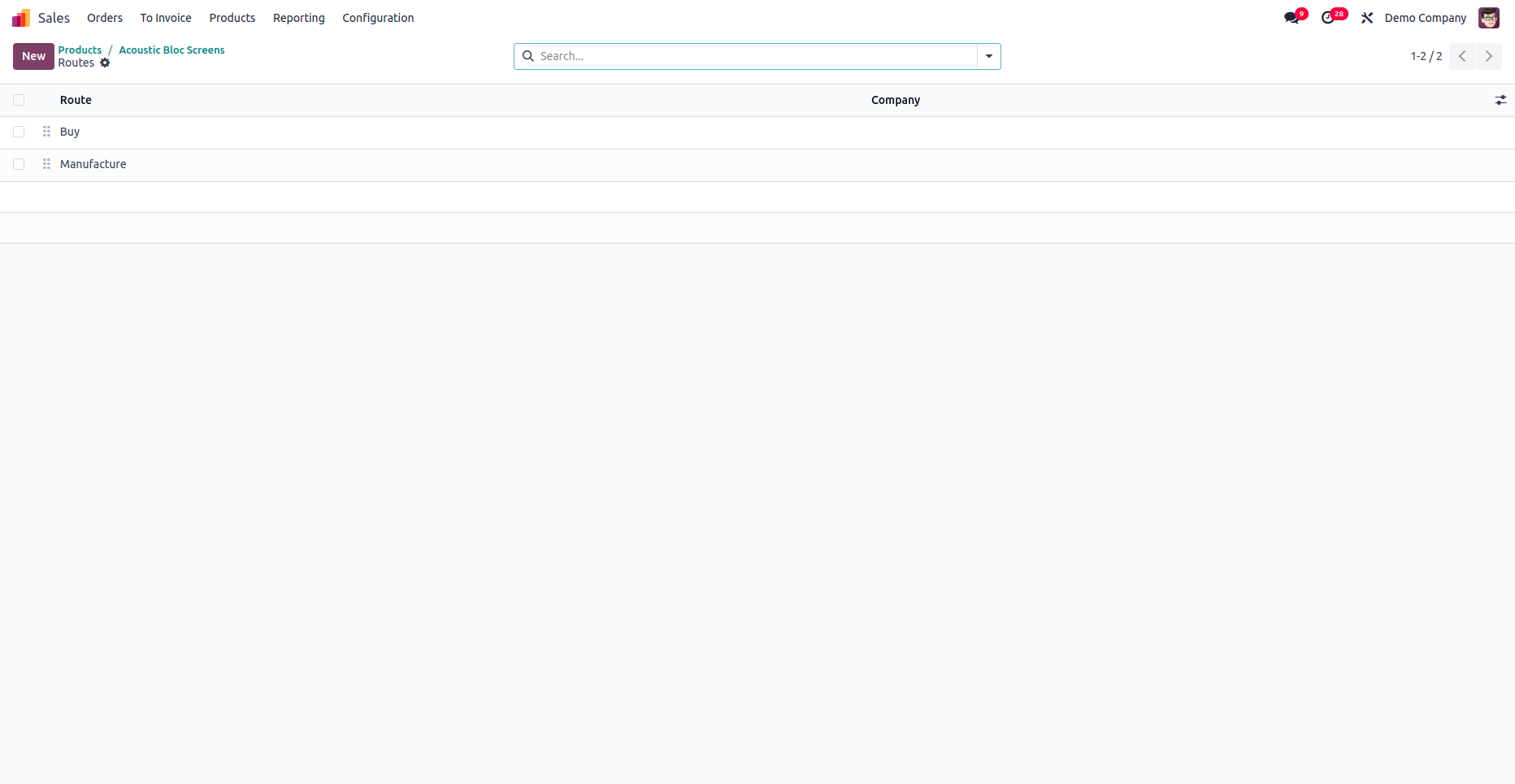Click the Routes actions gear icon

click(x=105, y=63)
